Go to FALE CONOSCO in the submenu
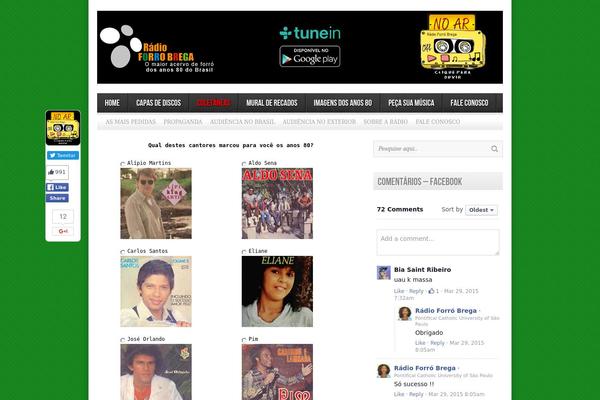The image size is (600, 400). coord(438,122)
